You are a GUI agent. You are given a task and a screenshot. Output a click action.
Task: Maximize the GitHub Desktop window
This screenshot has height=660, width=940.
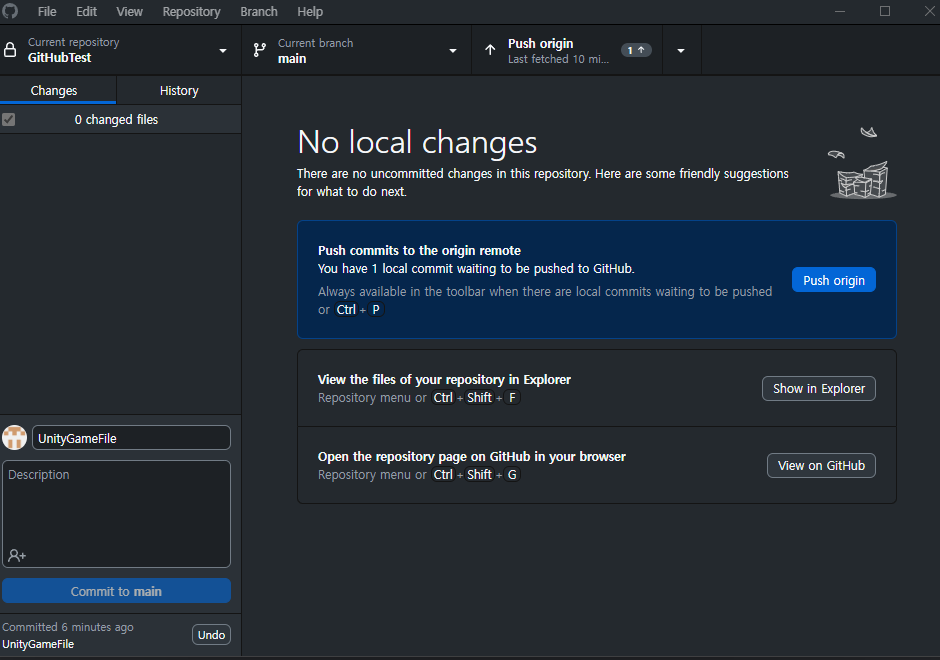pos(885,11)
